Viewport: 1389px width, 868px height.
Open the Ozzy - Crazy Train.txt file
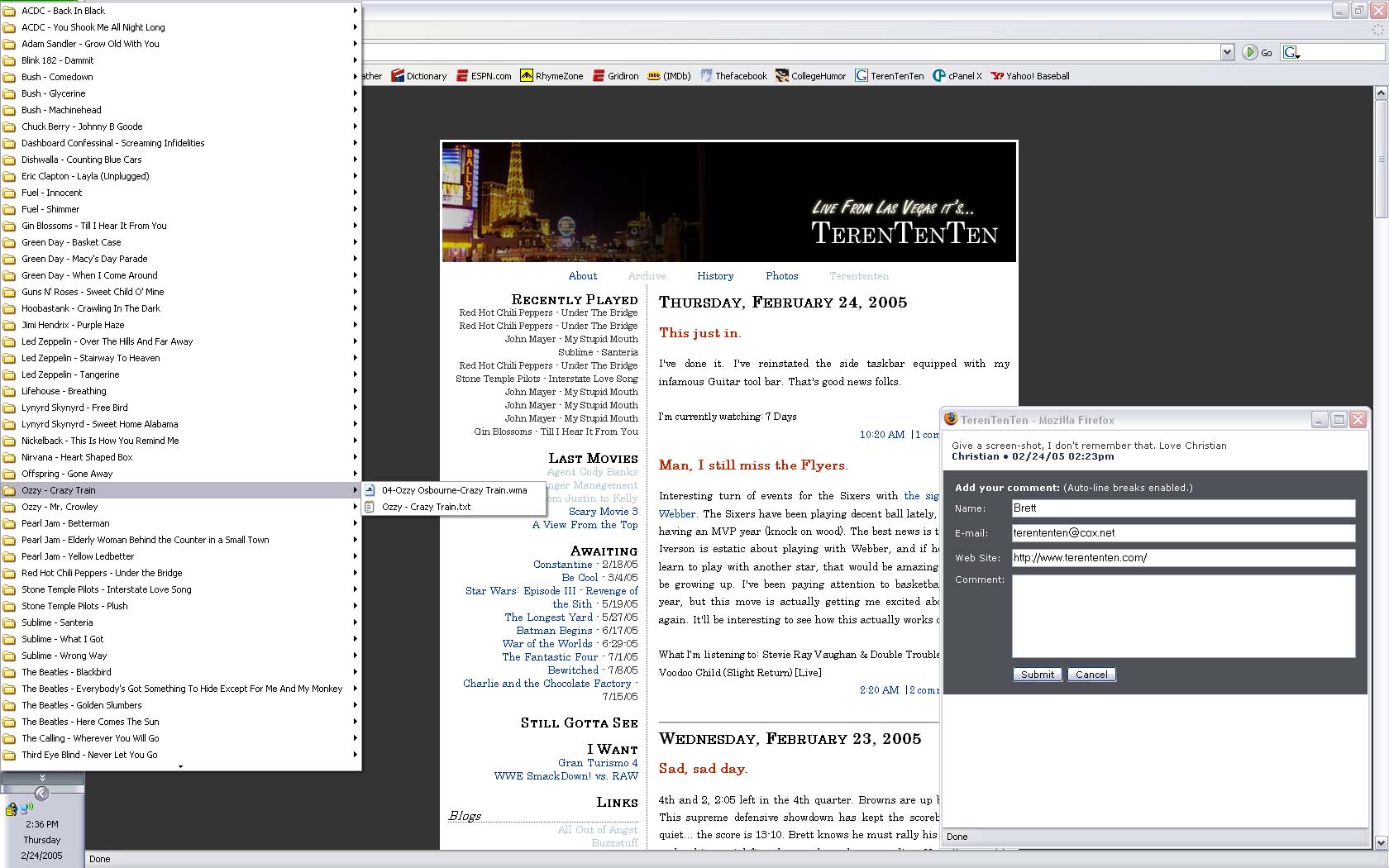[454, 507]
